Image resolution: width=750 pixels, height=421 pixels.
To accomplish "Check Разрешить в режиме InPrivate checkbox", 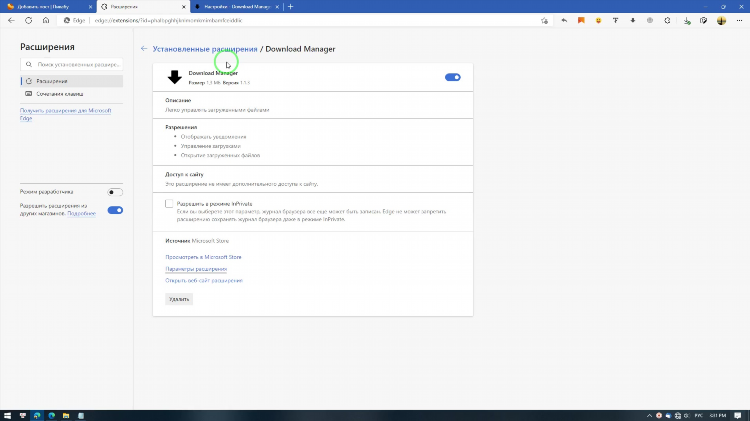I will coord(169,204).
